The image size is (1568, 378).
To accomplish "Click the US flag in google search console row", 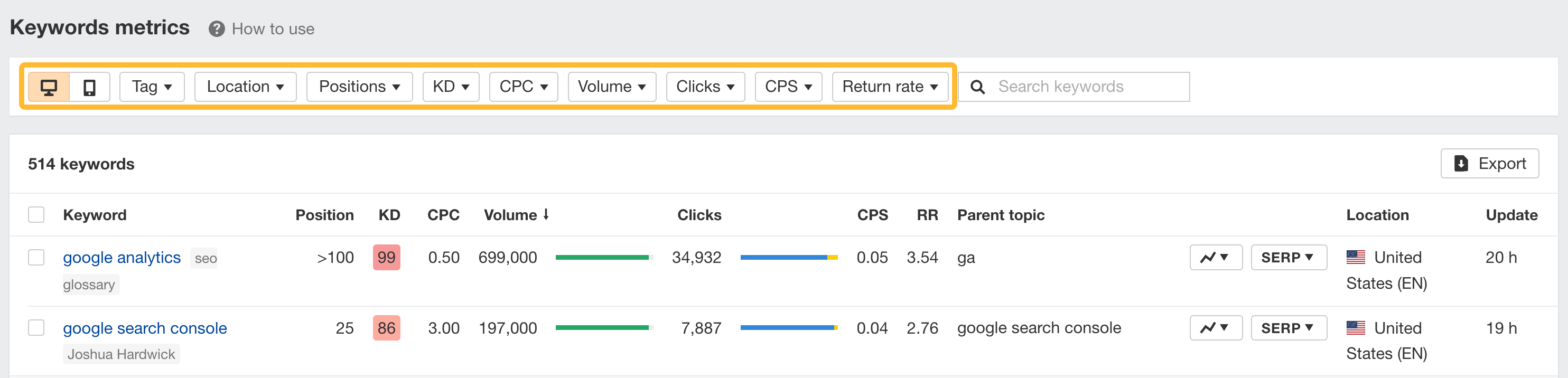I will (x=1356, y=328).
